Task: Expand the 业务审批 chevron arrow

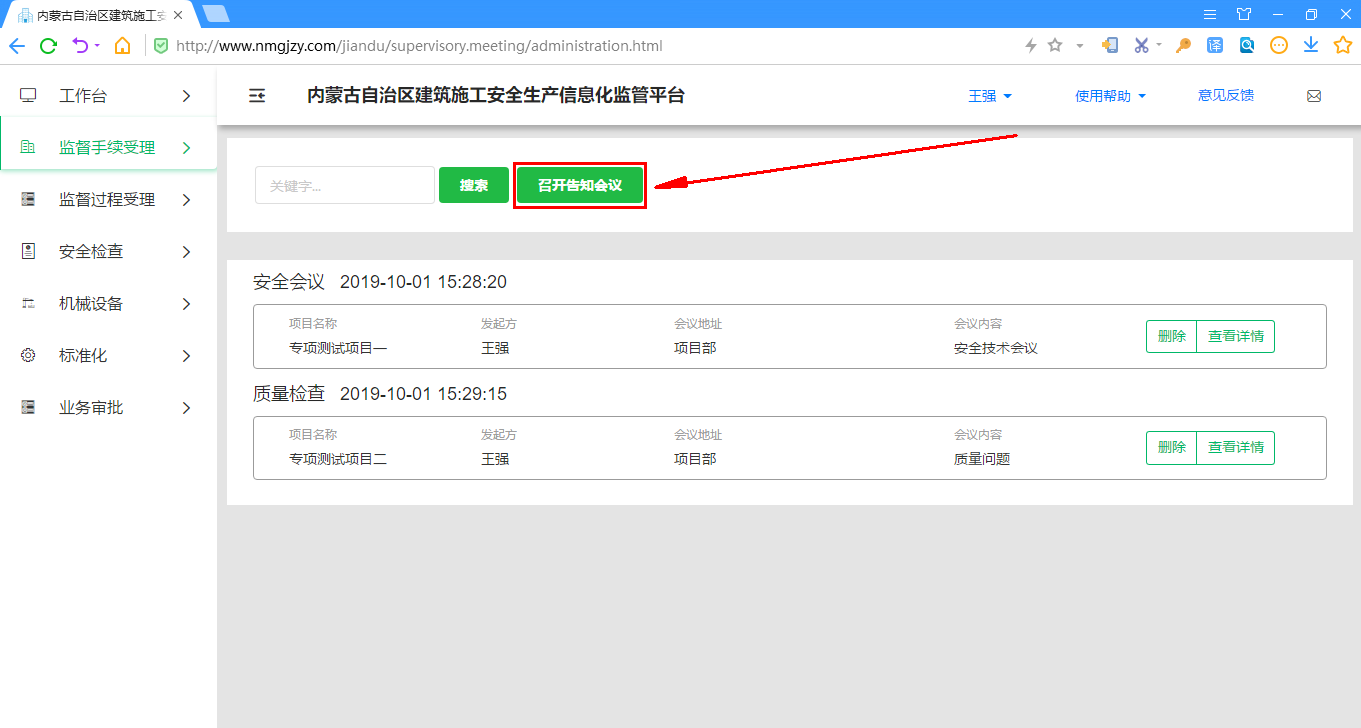Action: click(x=186, y=408)
